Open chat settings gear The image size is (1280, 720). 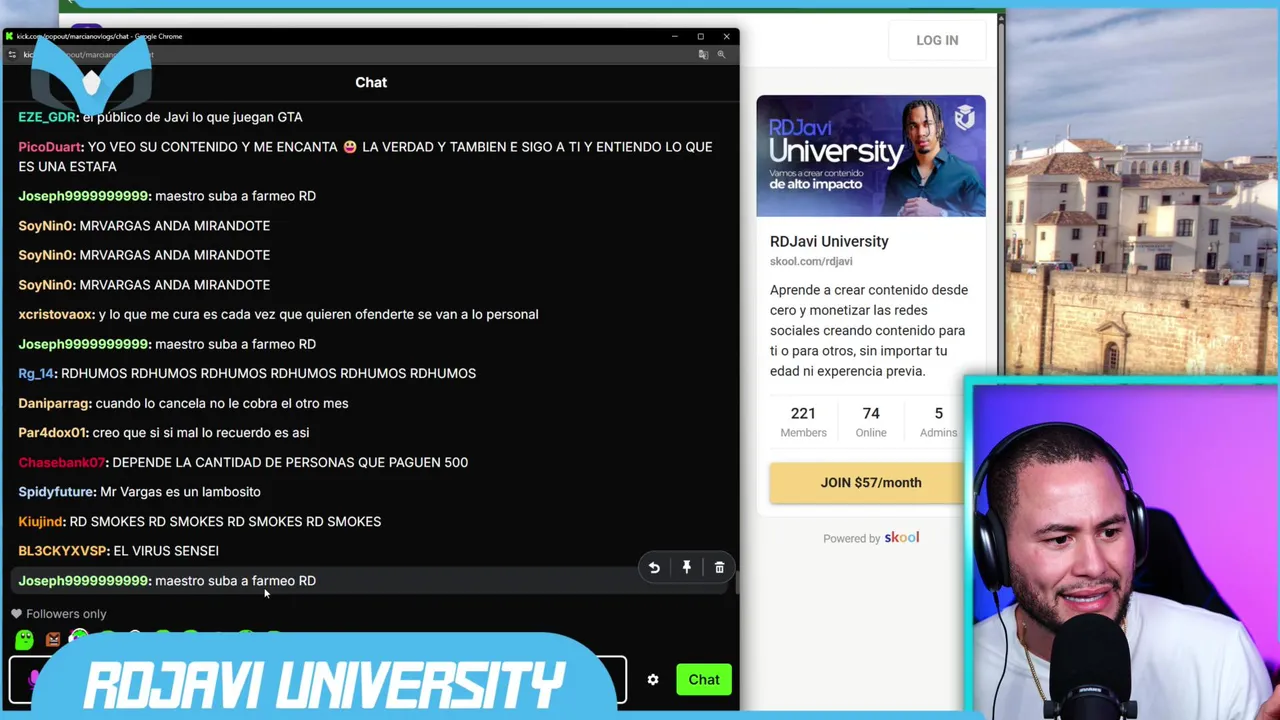point(653,680)
